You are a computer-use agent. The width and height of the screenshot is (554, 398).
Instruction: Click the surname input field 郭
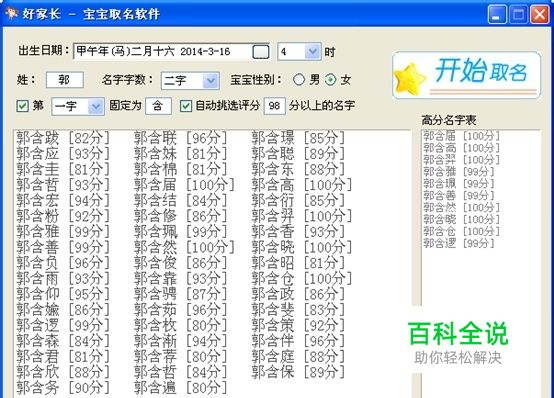click(65, 80)
